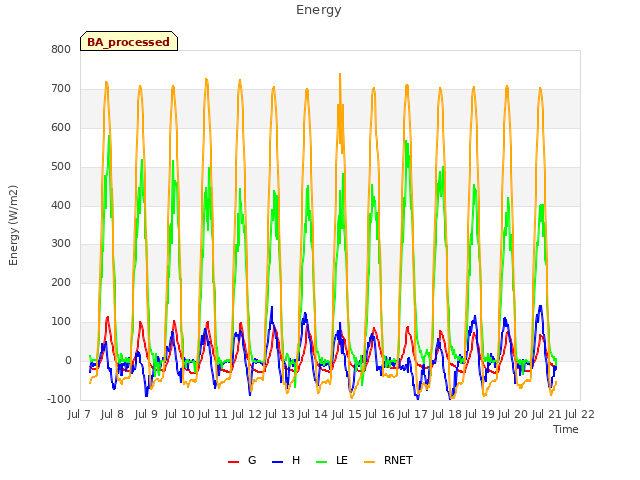Select the G legend label
Screen dimensions: 640x480
click(252, 460)
